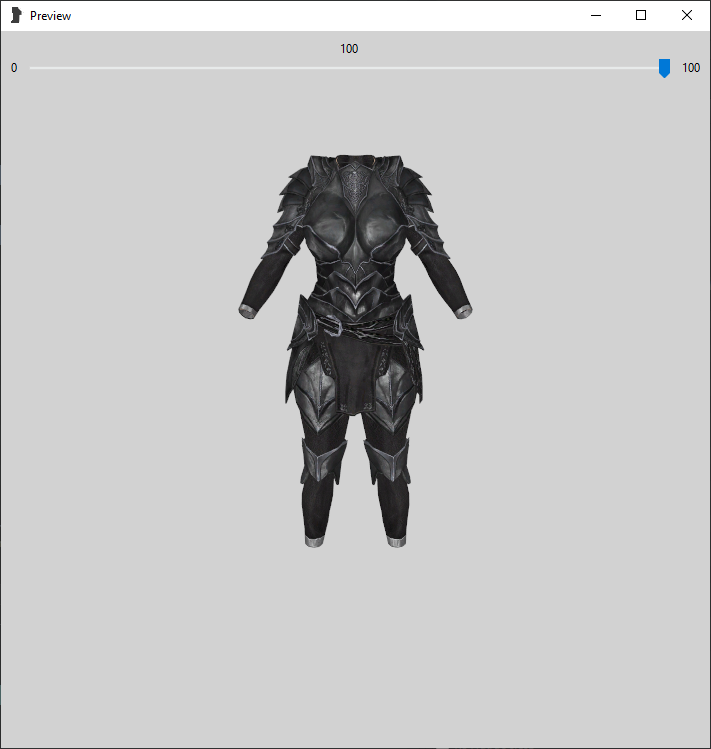Screen dimensions: 711x749
Task: Click the "100" maximum label right of slider
Action: pos(691,68)
